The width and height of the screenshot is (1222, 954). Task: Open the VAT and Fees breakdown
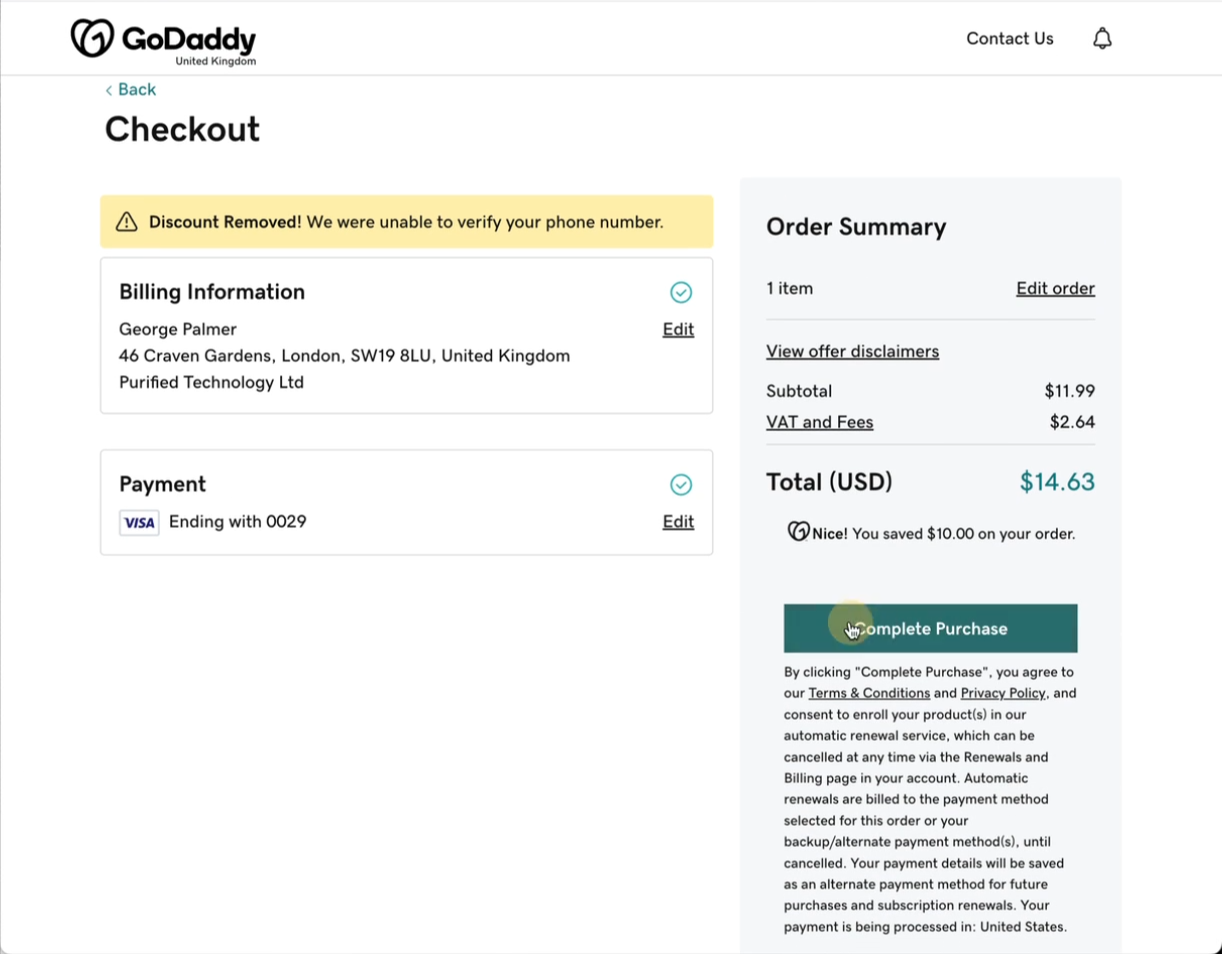coord(819,422)
